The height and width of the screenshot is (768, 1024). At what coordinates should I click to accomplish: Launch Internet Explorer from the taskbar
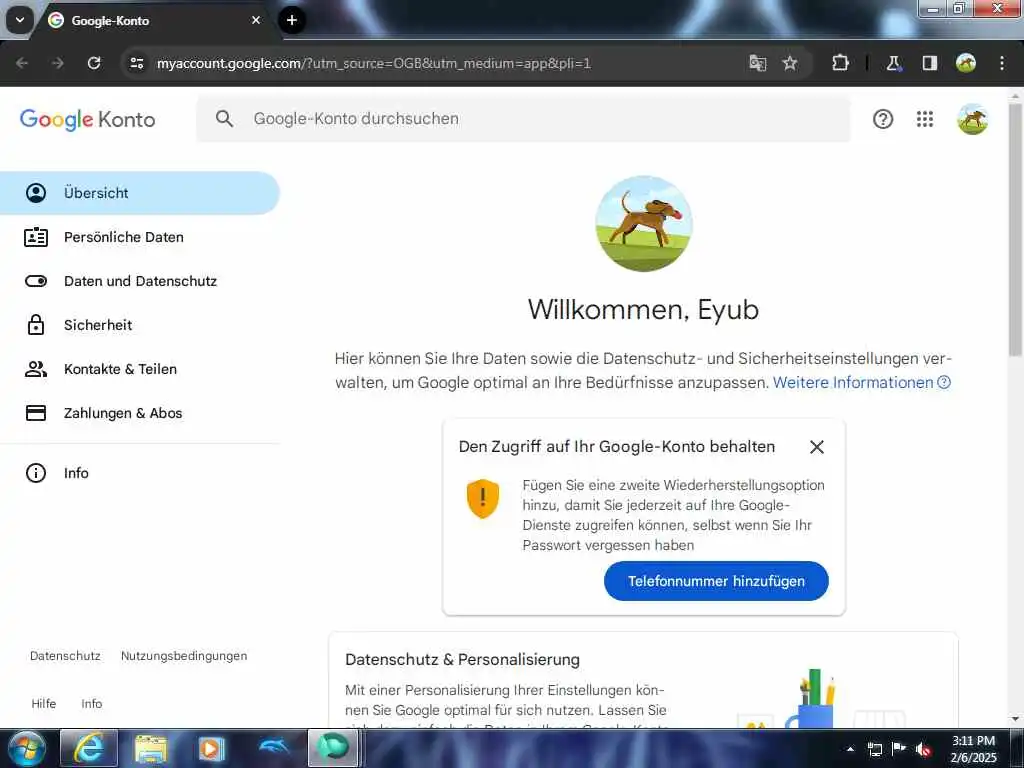[x=88, y=748]
